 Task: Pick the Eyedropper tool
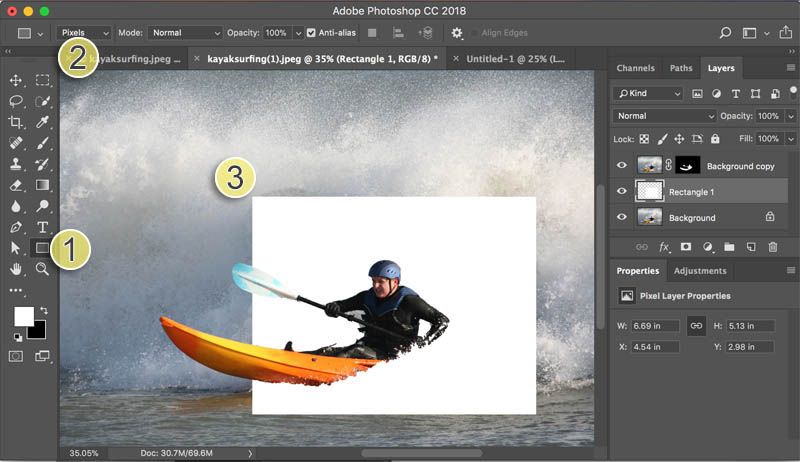[42, 122]
